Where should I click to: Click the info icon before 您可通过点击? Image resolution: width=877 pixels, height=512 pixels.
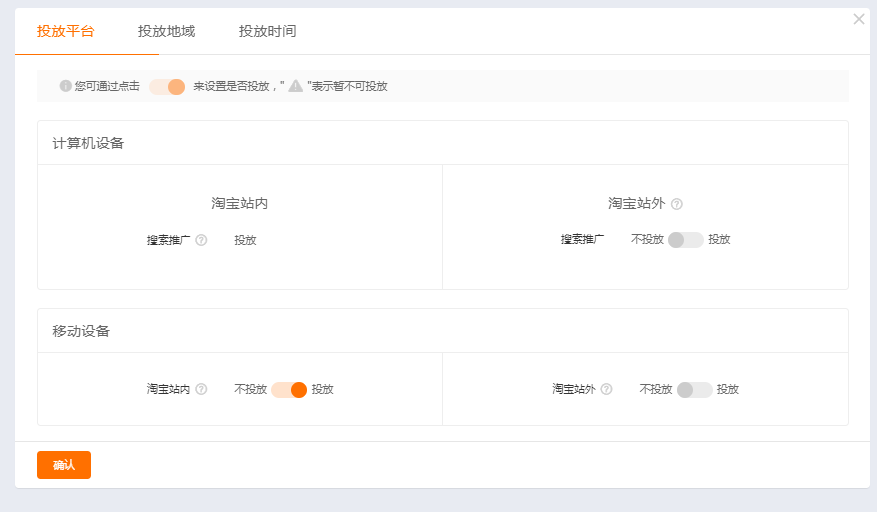65,86
